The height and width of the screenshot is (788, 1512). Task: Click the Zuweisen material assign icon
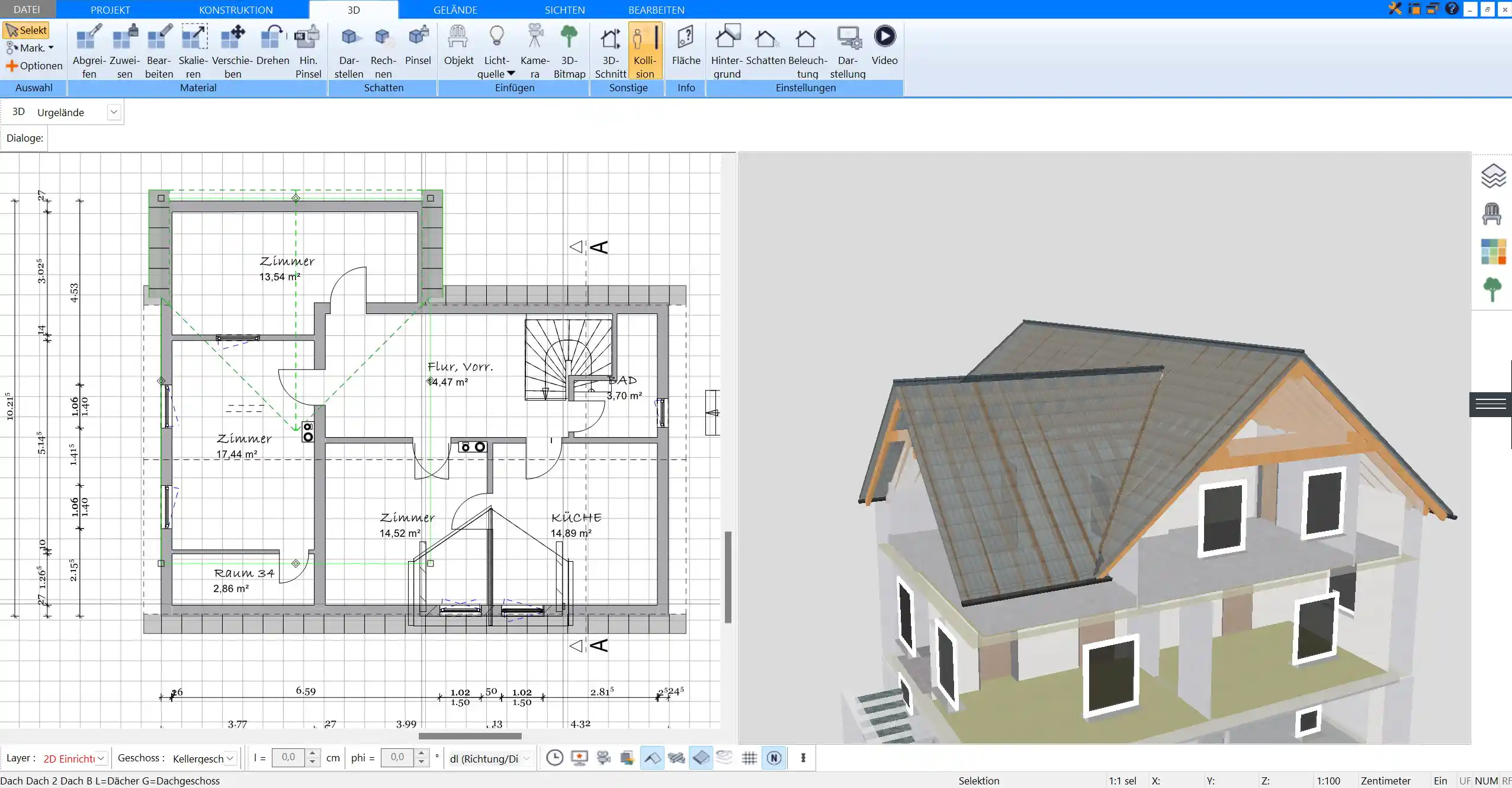(x=124, y=51)
